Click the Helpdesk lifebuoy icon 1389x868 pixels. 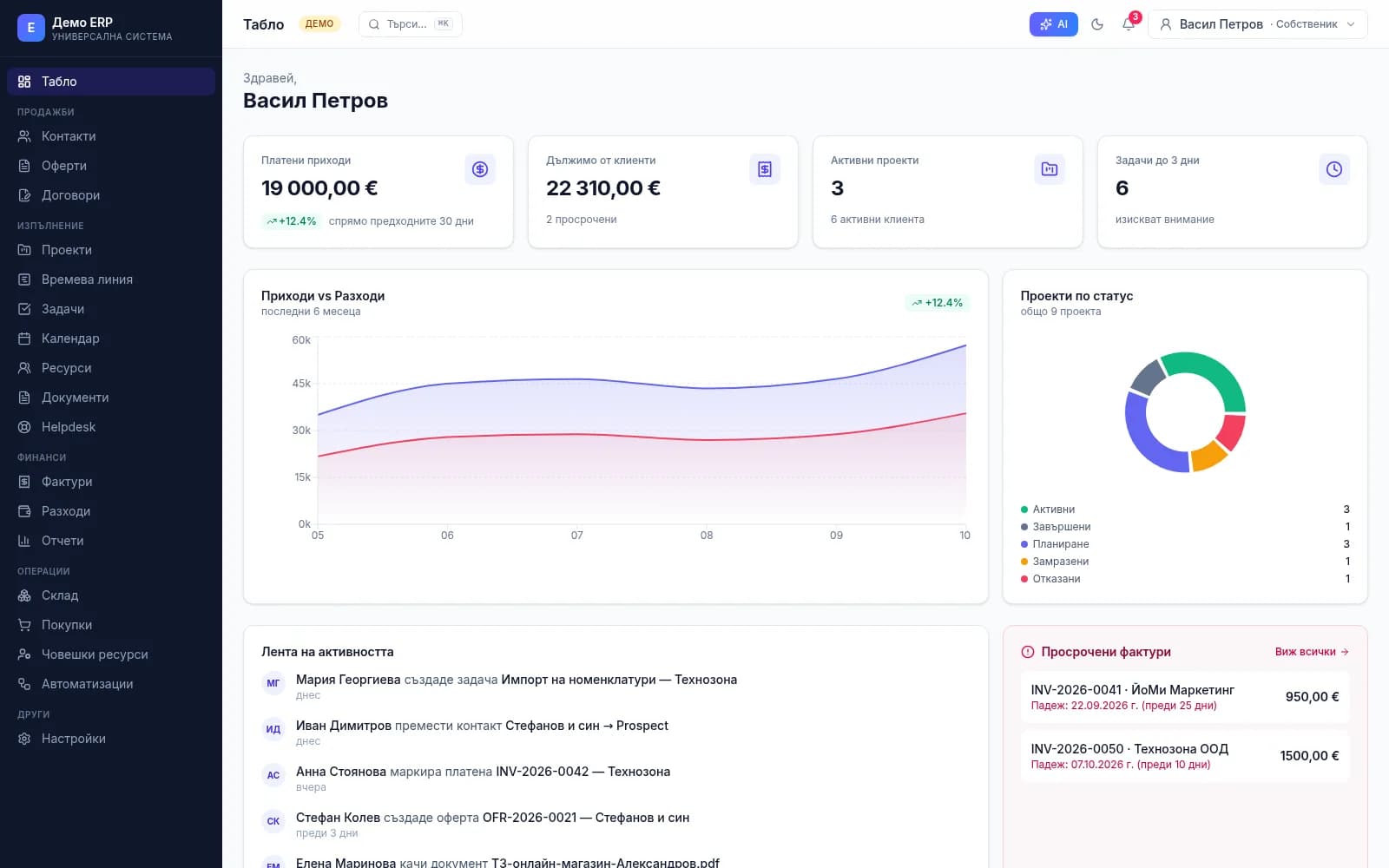click(x=24, y=427)
